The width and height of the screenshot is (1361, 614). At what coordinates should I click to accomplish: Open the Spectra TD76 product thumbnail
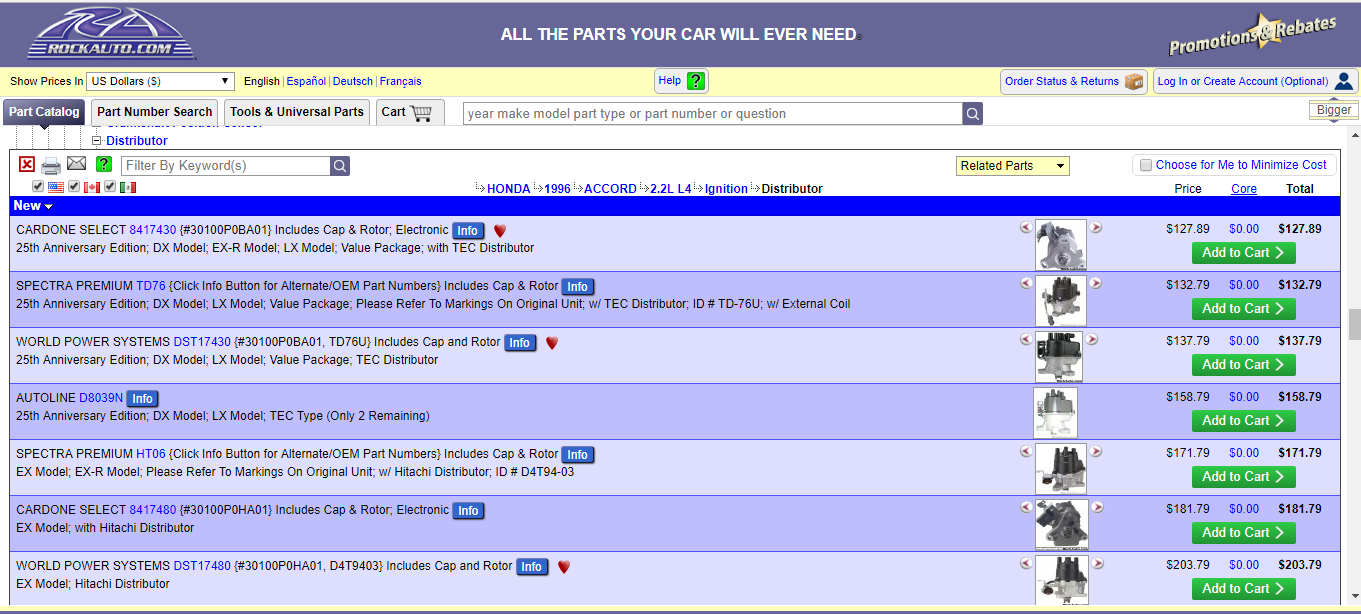(1061, 301)
